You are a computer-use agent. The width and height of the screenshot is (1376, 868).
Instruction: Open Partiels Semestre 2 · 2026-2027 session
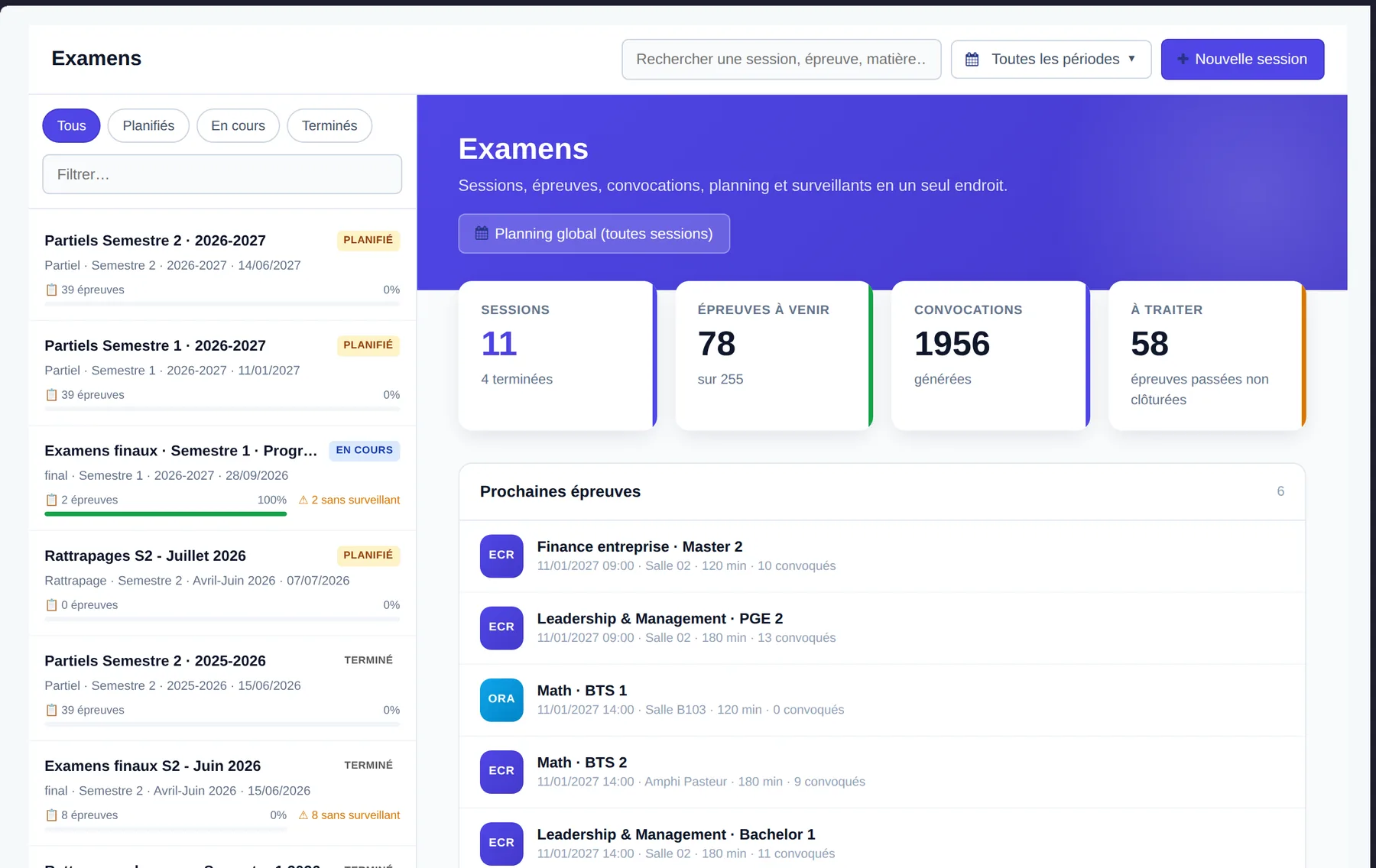pyautogui.click(x=222, y=268)
